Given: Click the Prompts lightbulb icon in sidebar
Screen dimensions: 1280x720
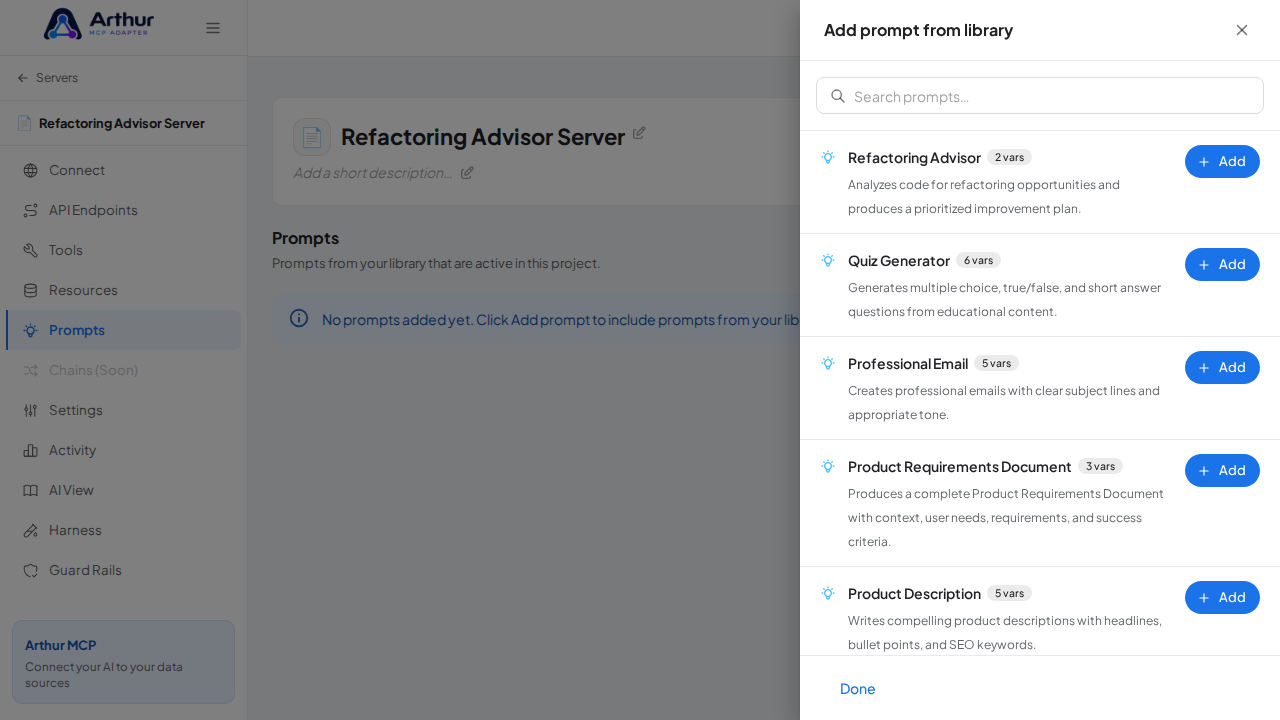Looking at the screenshot, I should 31,330.
